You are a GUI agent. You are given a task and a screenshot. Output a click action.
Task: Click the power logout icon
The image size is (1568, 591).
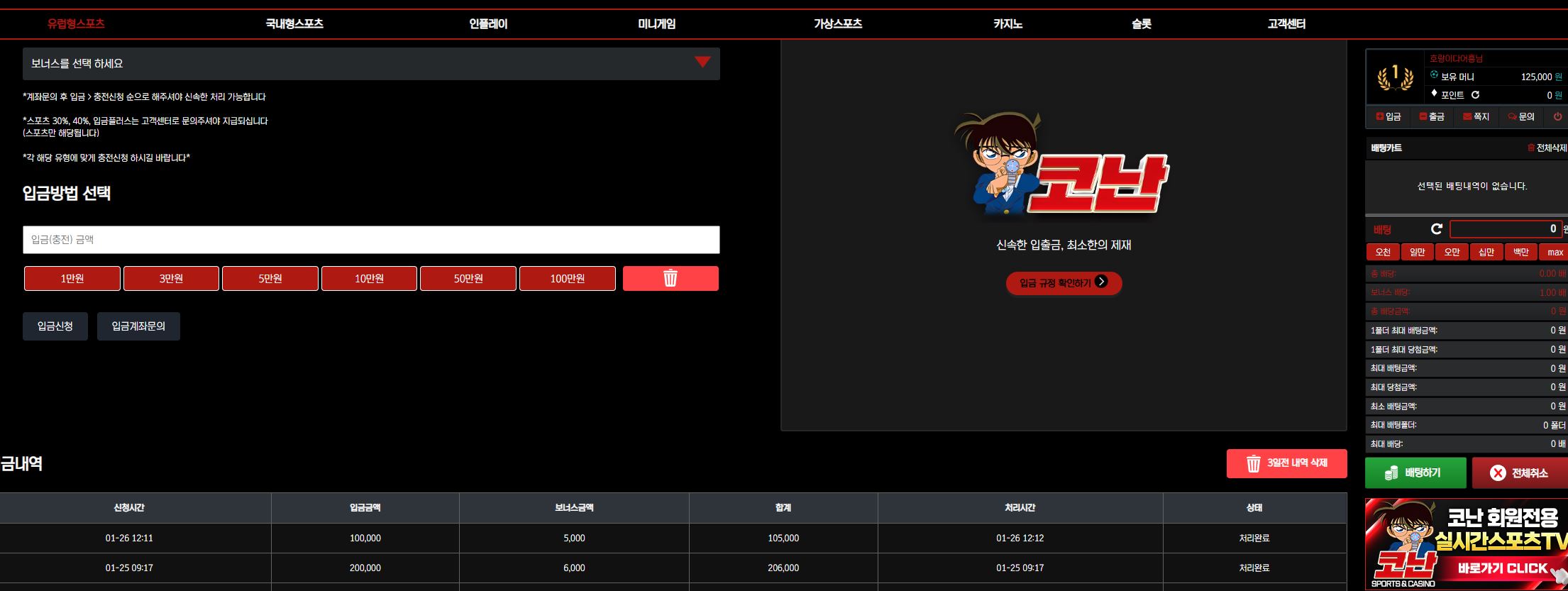coord(1557,116)
